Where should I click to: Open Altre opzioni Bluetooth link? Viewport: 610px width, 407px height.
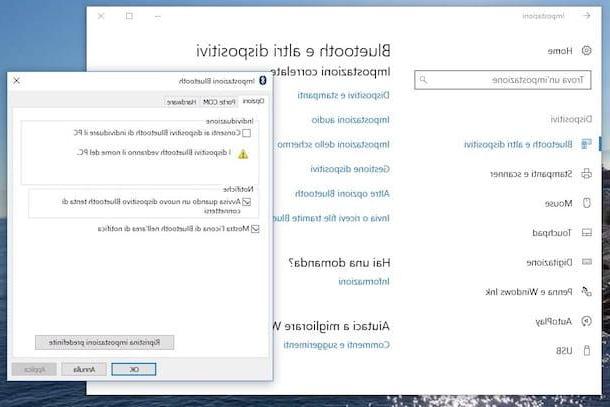click(x=342, y=193)
